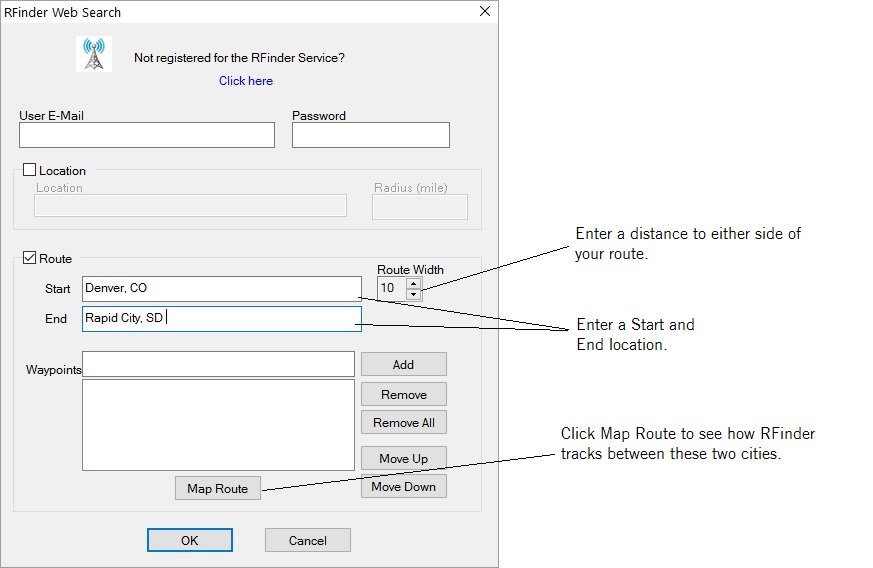Close the RFinder Web Search dialog
The width and height of the screenshot is (873, 568).
[x=485, y=11]
